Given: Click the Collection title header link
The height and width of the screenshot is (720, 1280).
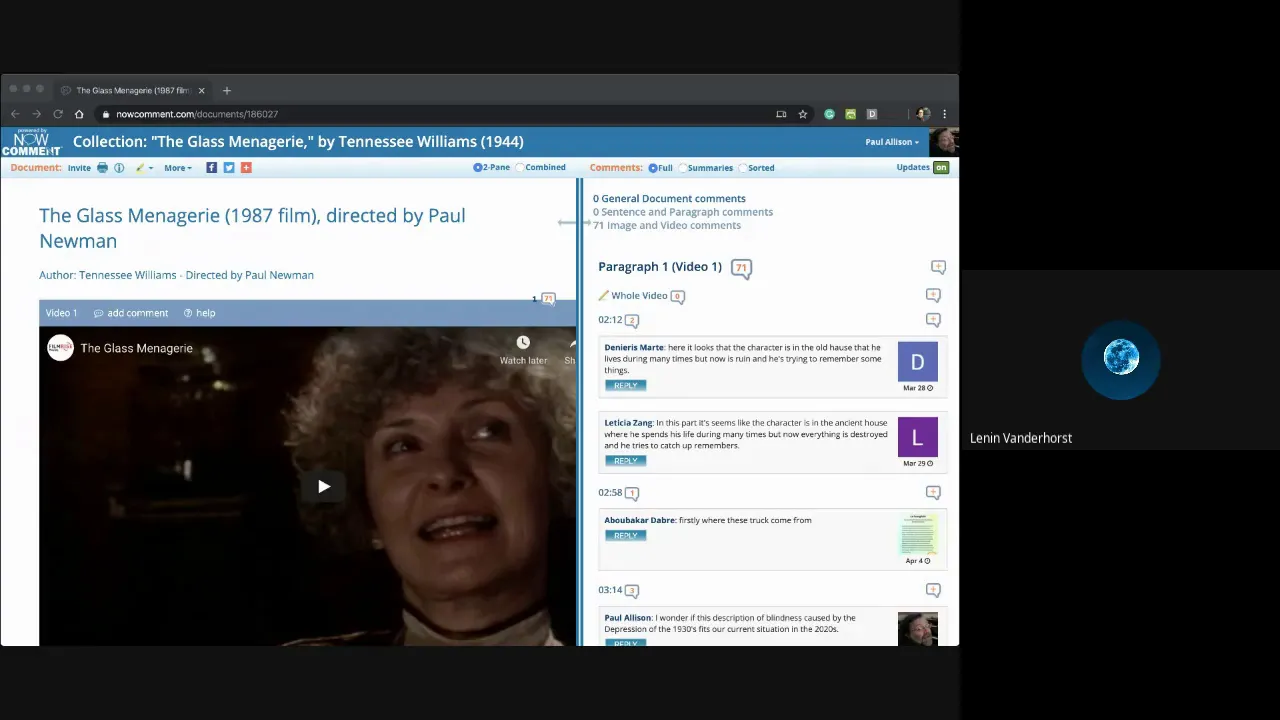Looking at the screenshot, I should [x=298, y=142].
